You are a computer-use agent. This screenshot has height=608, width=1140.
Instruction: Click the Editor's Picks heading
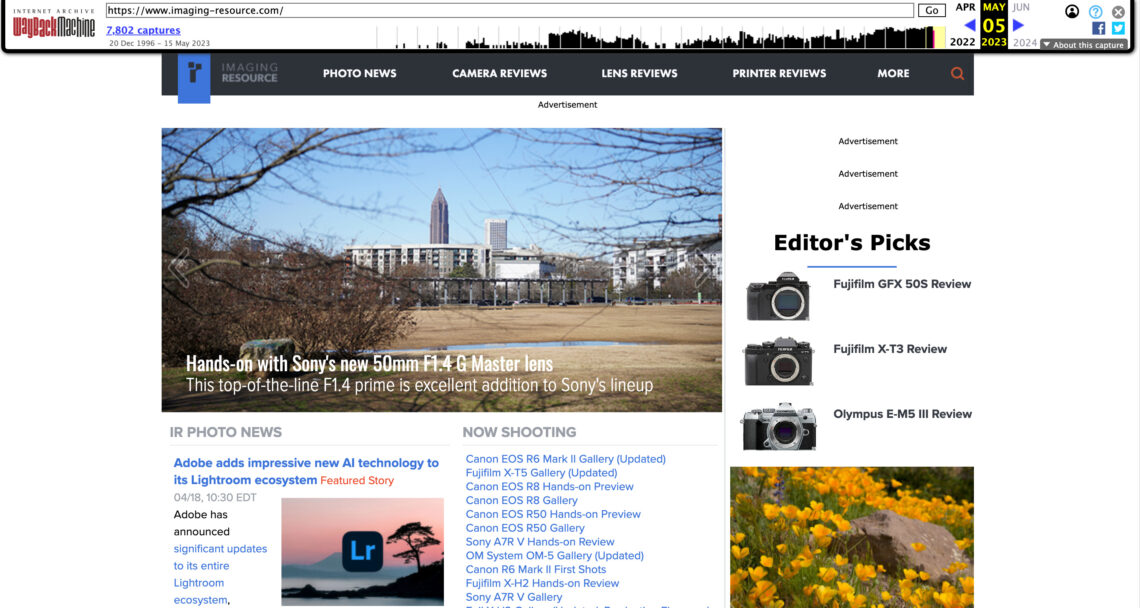pyautogui.click(x=851, y=243)
